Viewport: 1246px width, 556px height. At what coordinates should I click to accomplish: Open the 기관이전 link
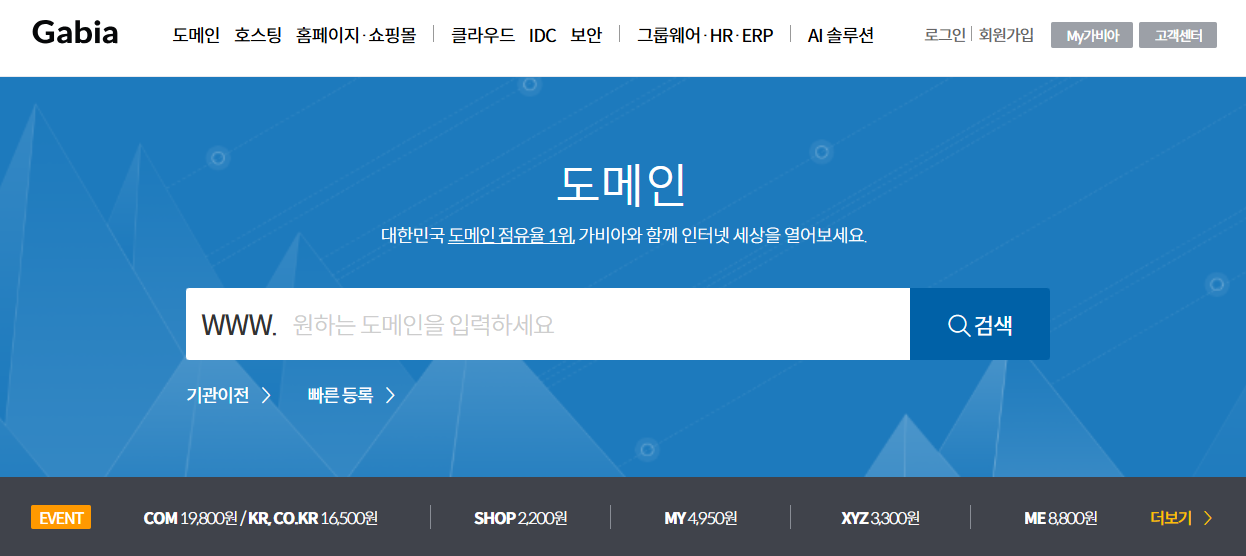218,395
